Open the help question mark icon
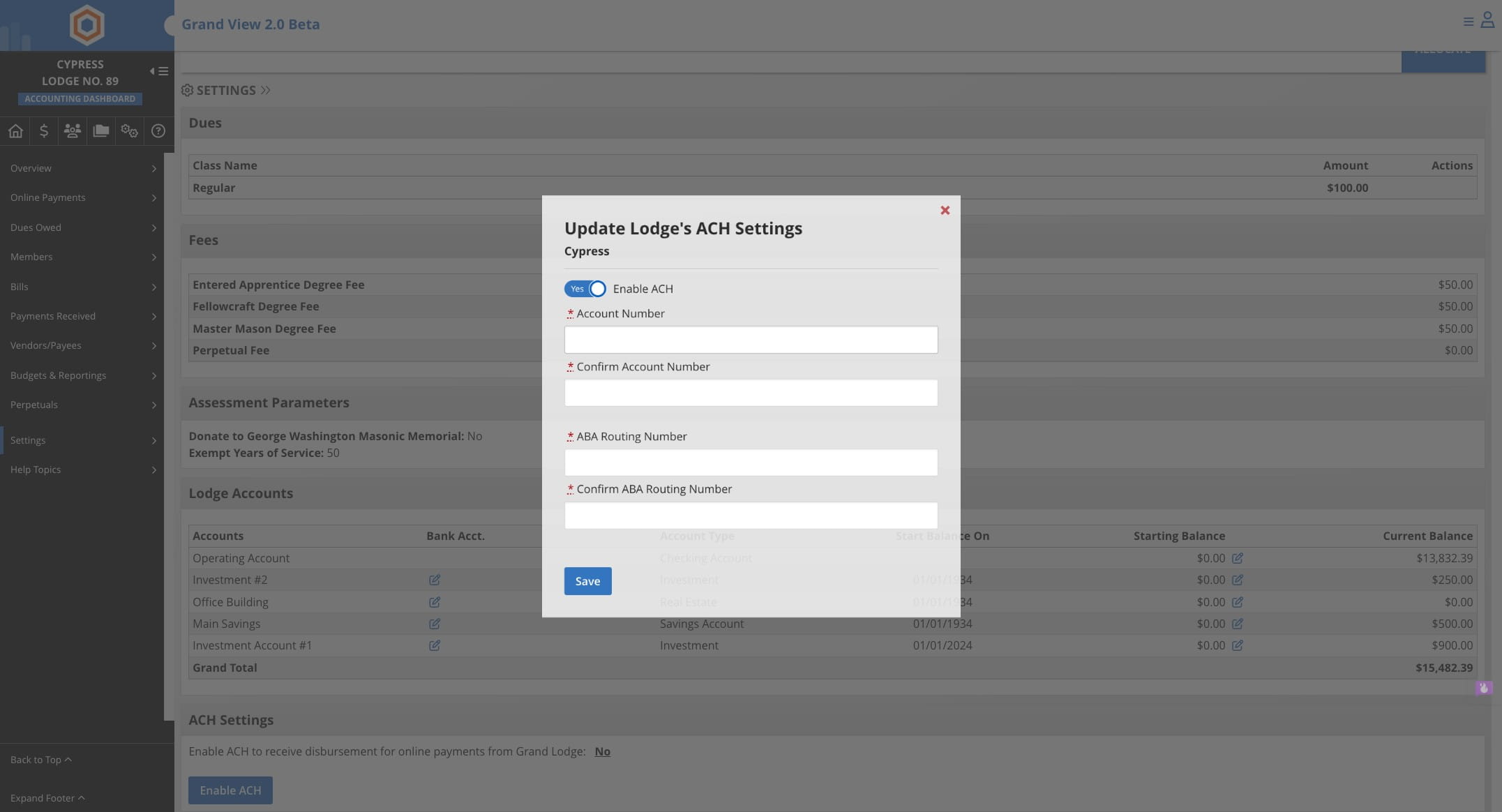 pyautogui.click(x=158, y=130)
